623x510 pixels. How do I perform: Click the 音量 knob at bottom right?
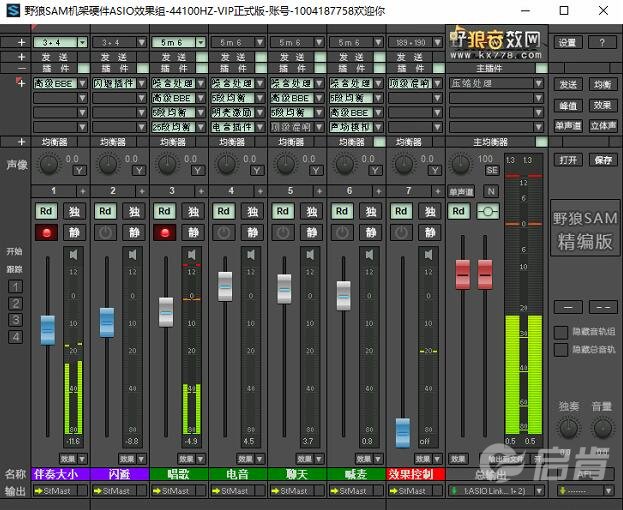point(603,429)
